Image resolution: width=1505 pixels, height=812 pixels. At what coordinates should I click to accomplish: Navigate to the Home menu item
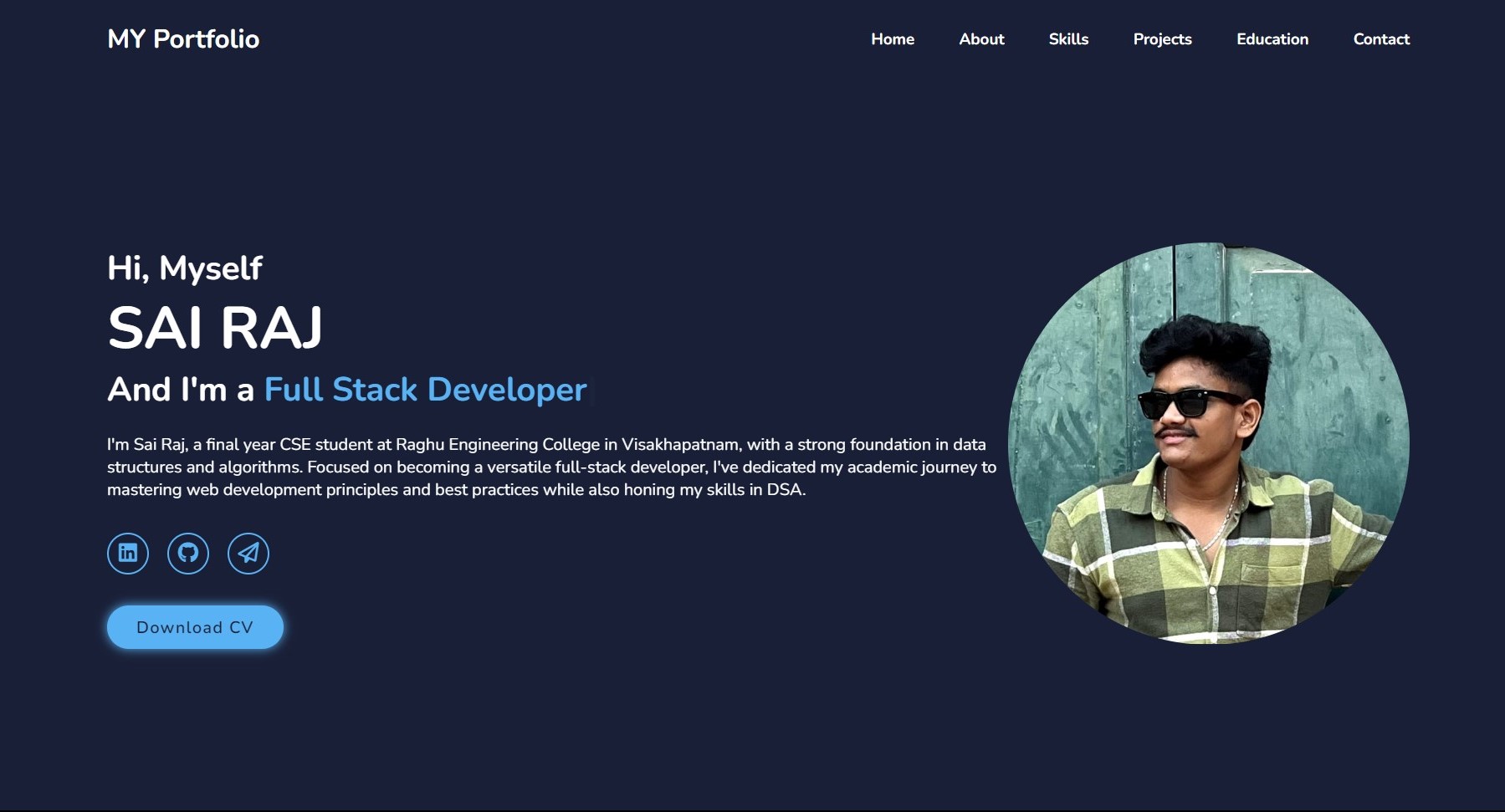(893, 39)
